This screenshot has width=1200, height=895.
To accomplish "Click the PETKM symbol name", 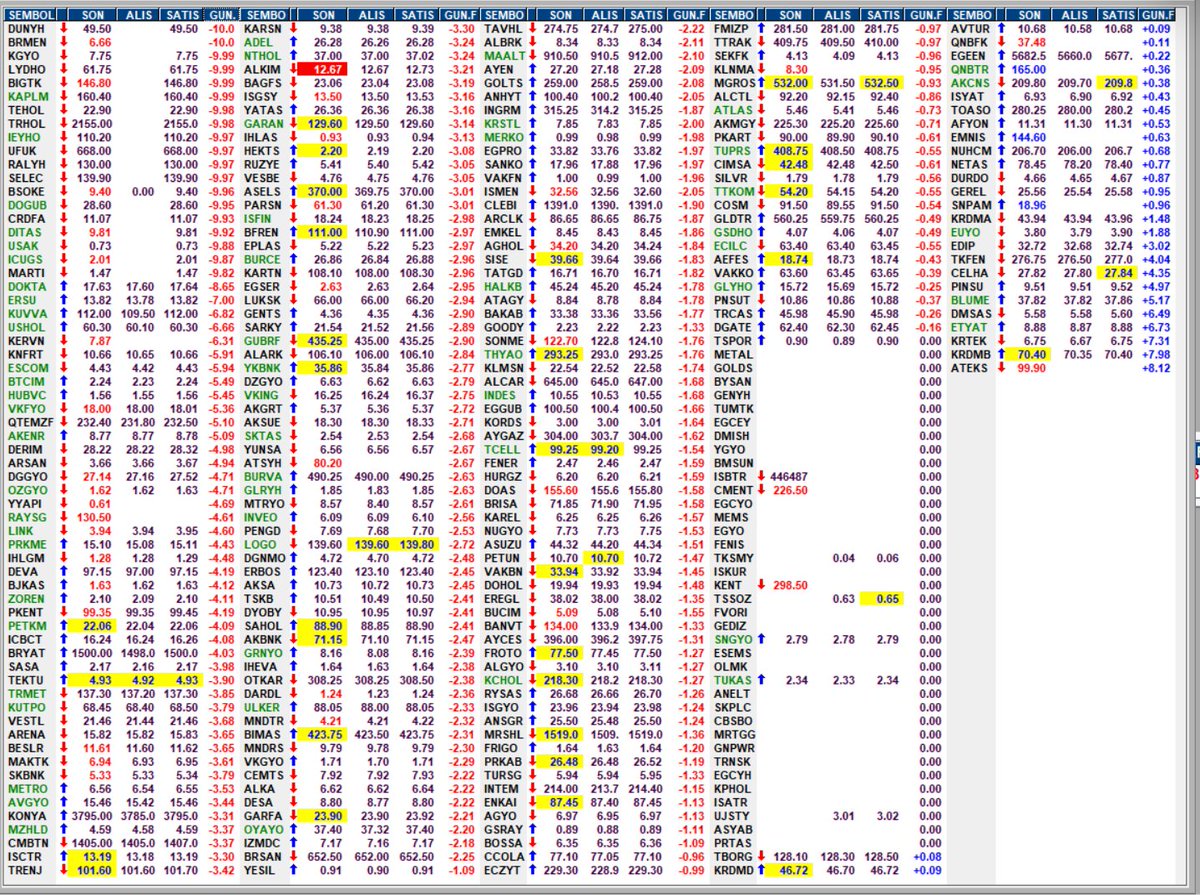I will click(x=25, y=627).
